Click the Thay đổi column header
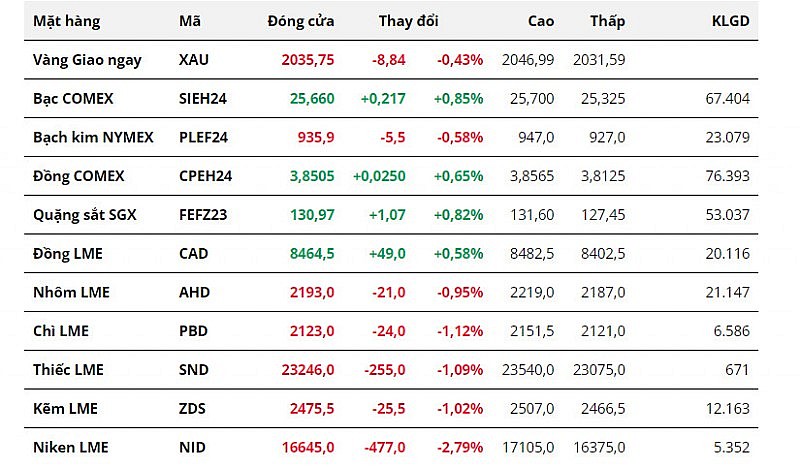800x467 pixels. 408,21
